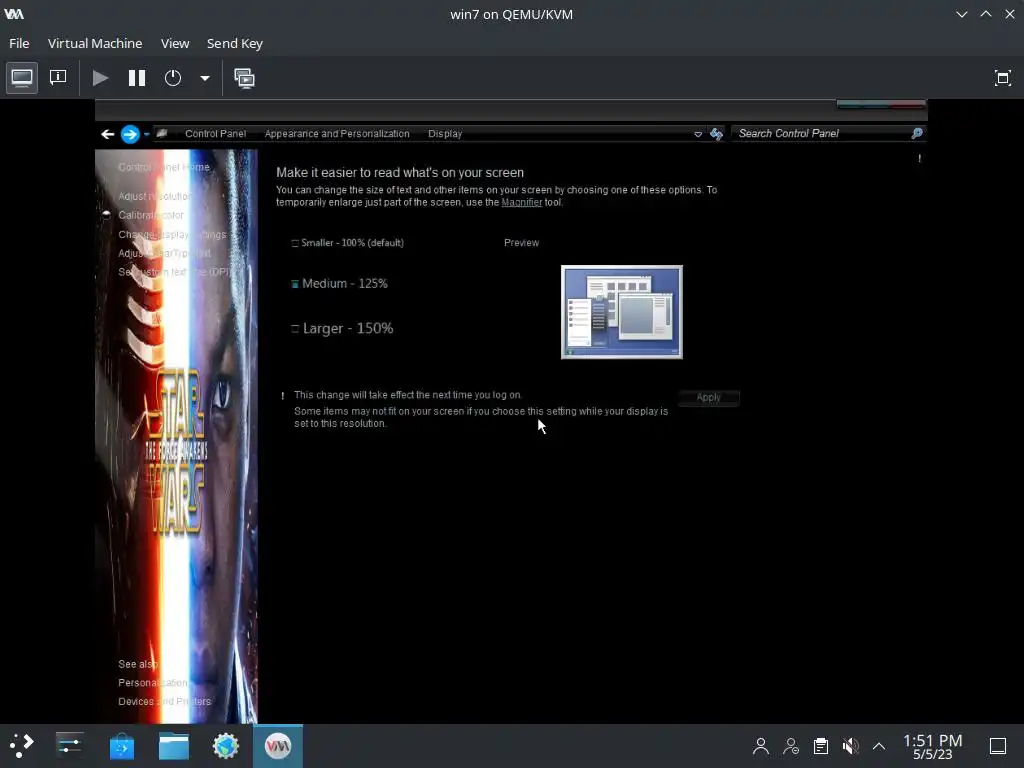
Task: Launch the web browser from taskbar
Action: [226, 746]
